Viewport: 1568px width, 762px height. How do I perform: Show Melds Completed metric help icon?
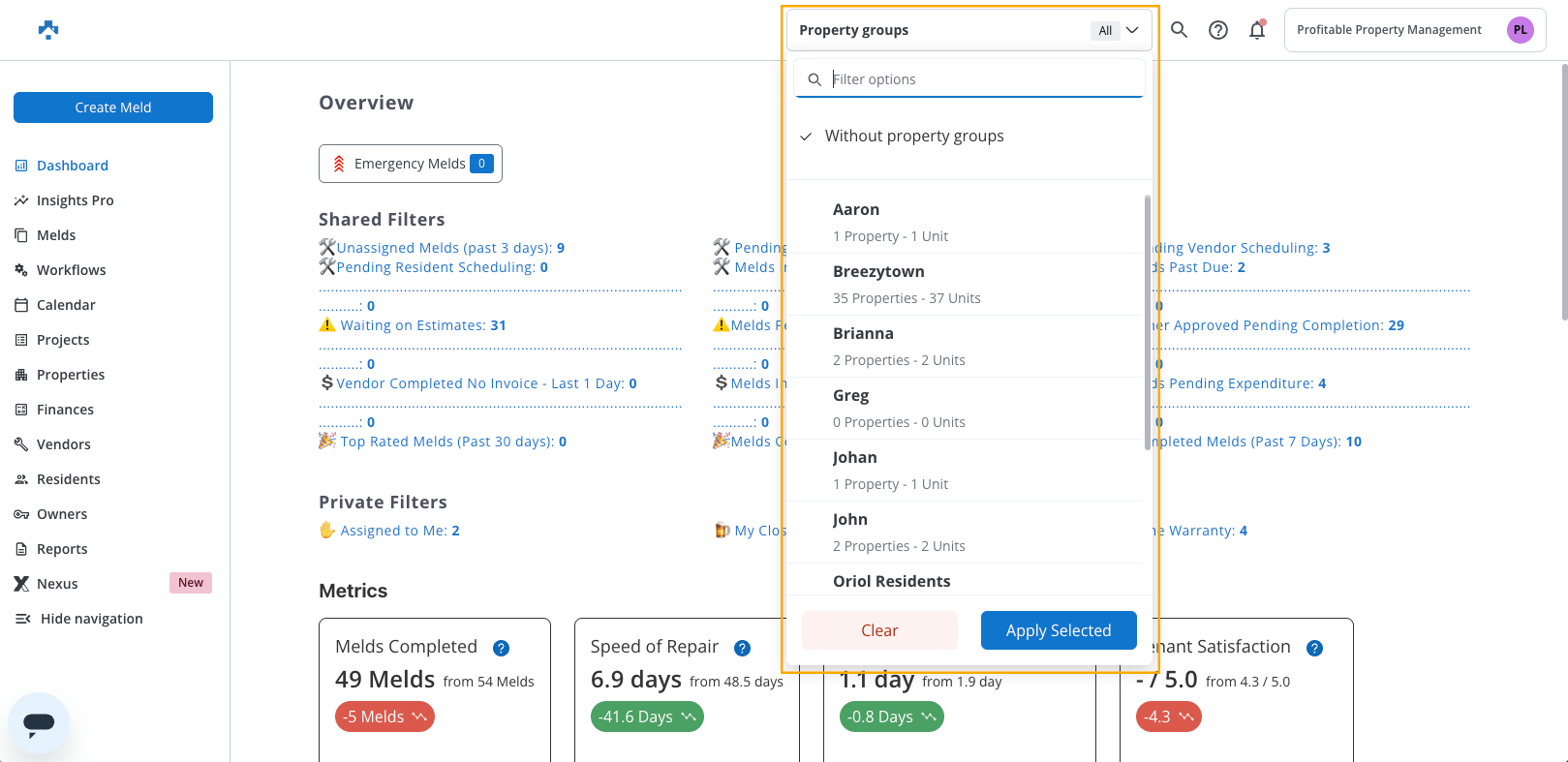tap(501, 648)
